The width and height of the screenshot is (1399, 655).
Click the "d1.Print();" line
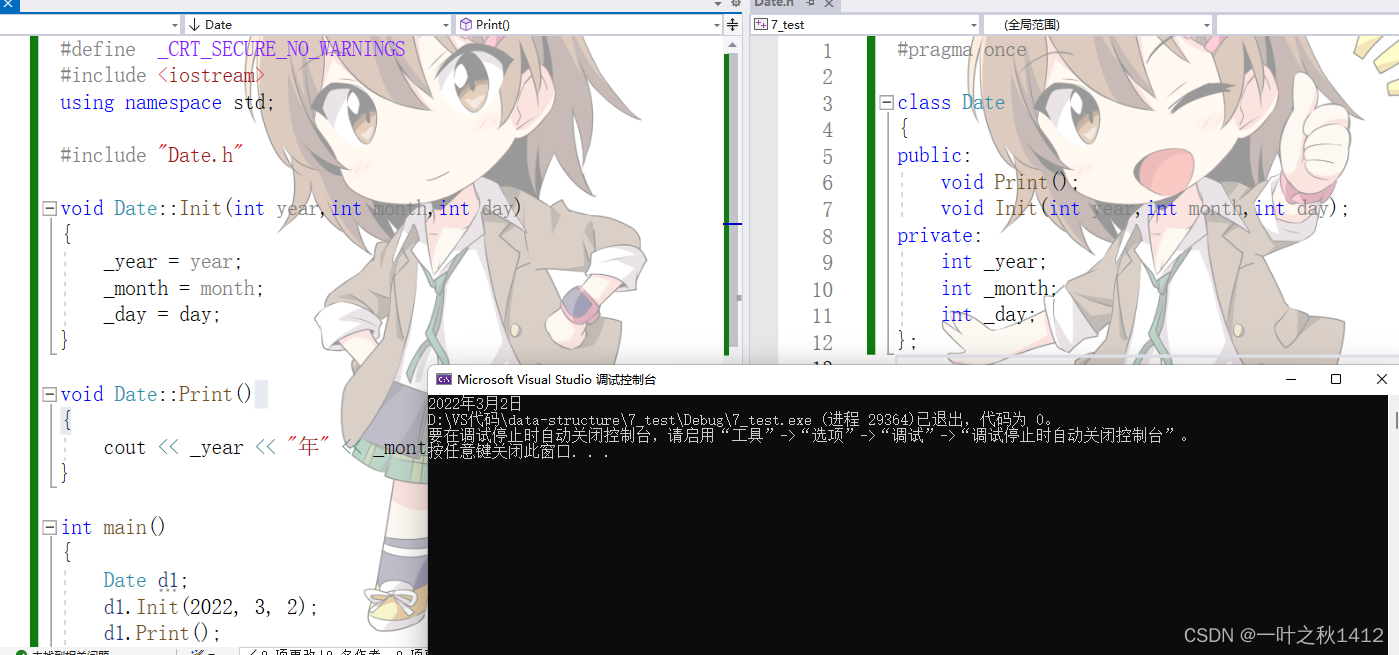(162, 633)
